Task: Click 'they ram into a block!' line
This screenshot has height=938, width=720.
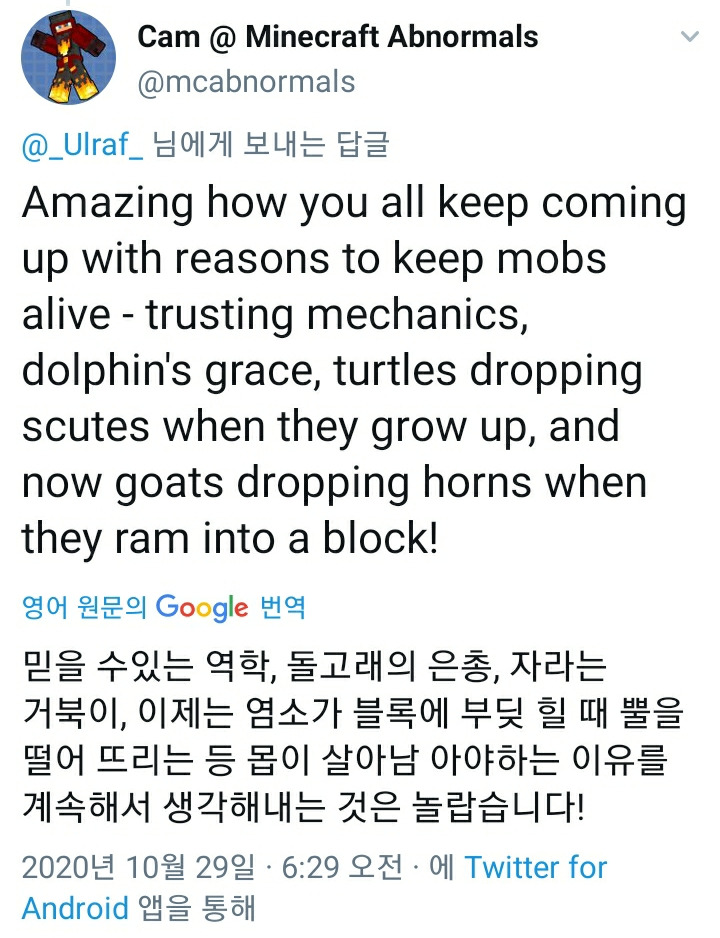Action: point(230,538)
